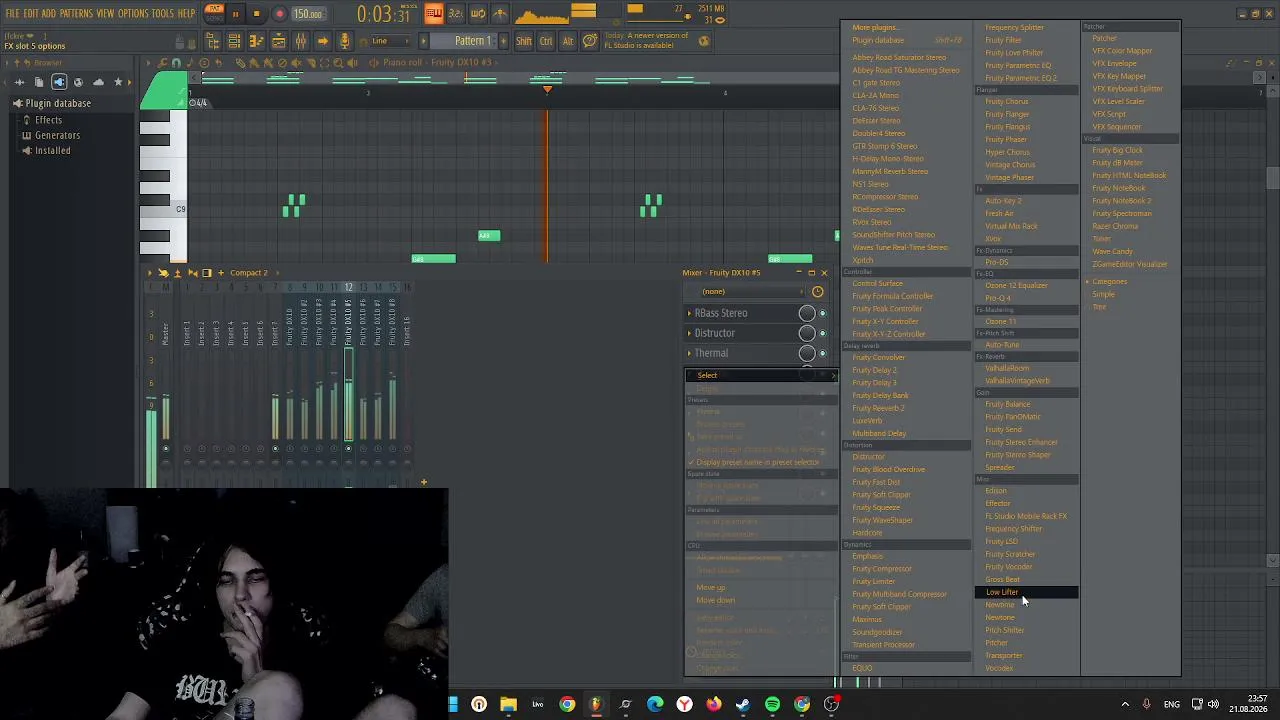Screen dimensions: 1280x720
Task: Choose Low Lifter from plugin list
Action: pyautogui.click(x=1026, y=592)
